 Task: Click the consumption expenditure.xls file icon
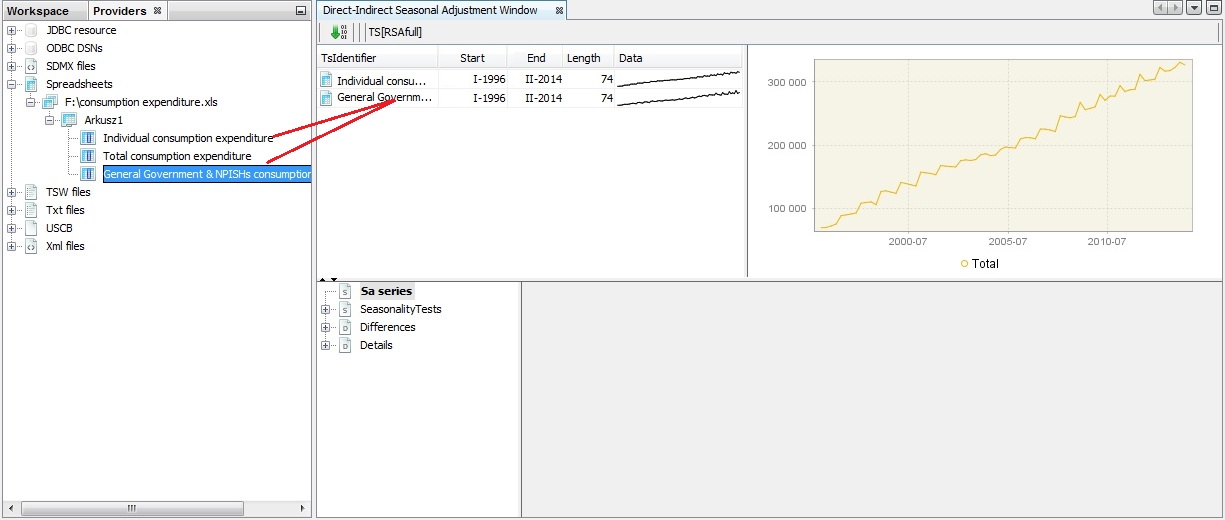pyautogui.click(x=50, y=102)
